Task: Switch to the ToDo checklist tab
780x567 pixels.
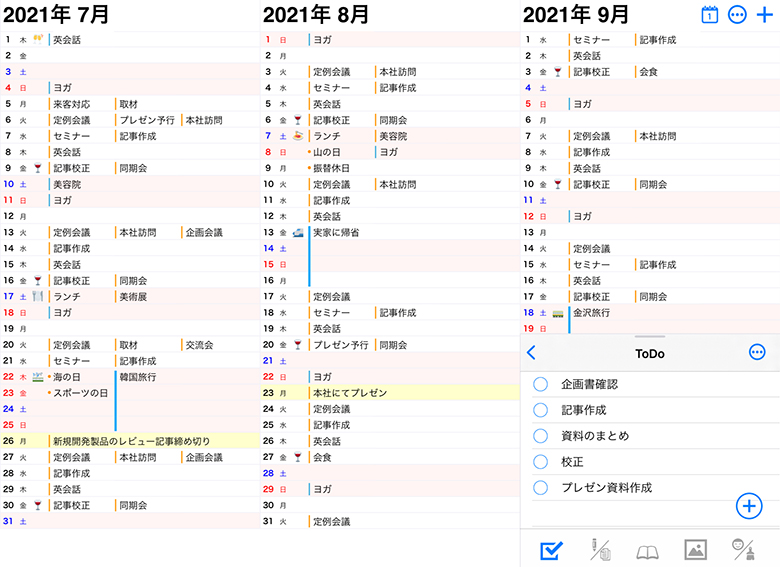Action: pos(551,549)
